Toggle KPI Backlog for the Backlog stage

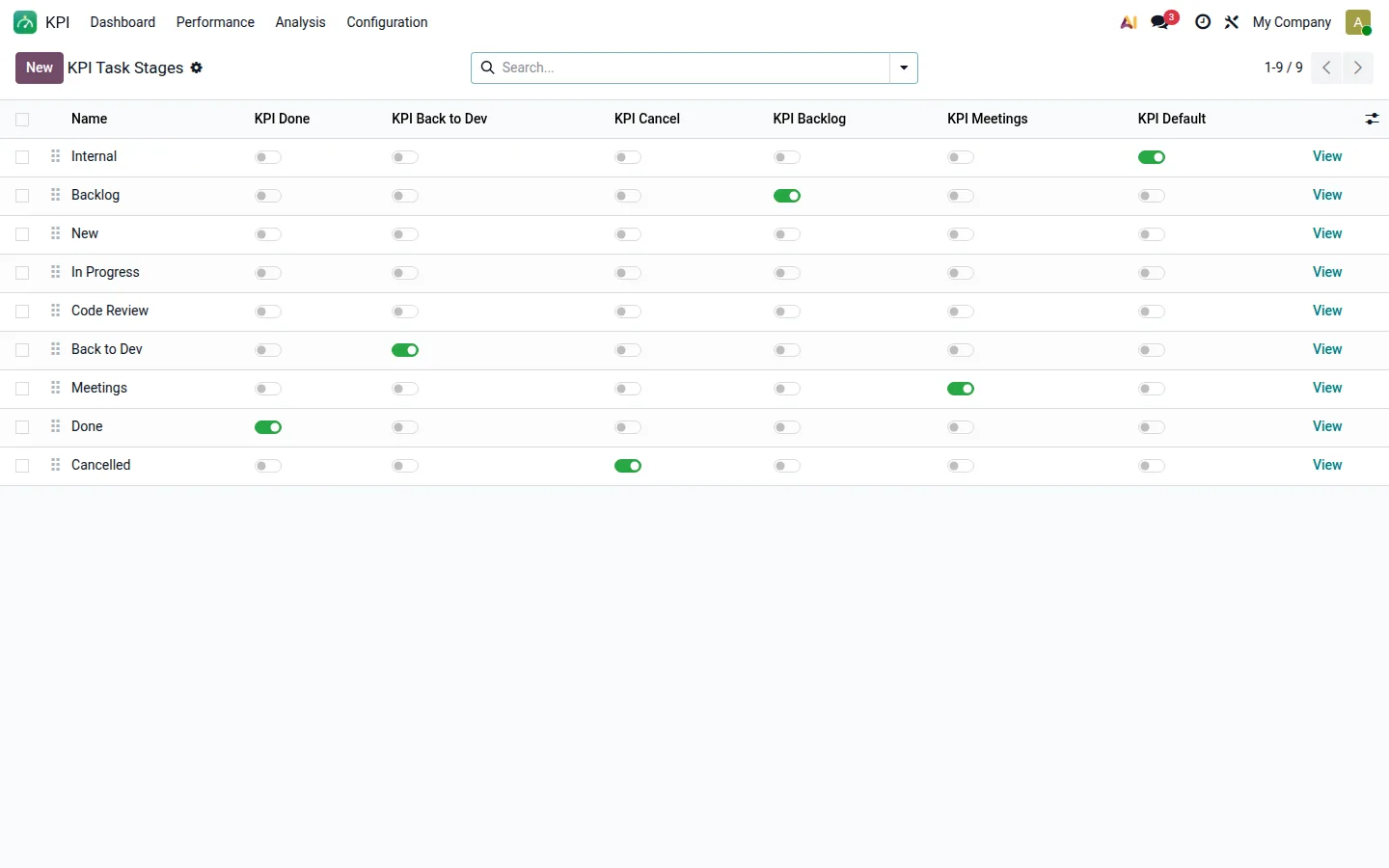pos(787,196)
